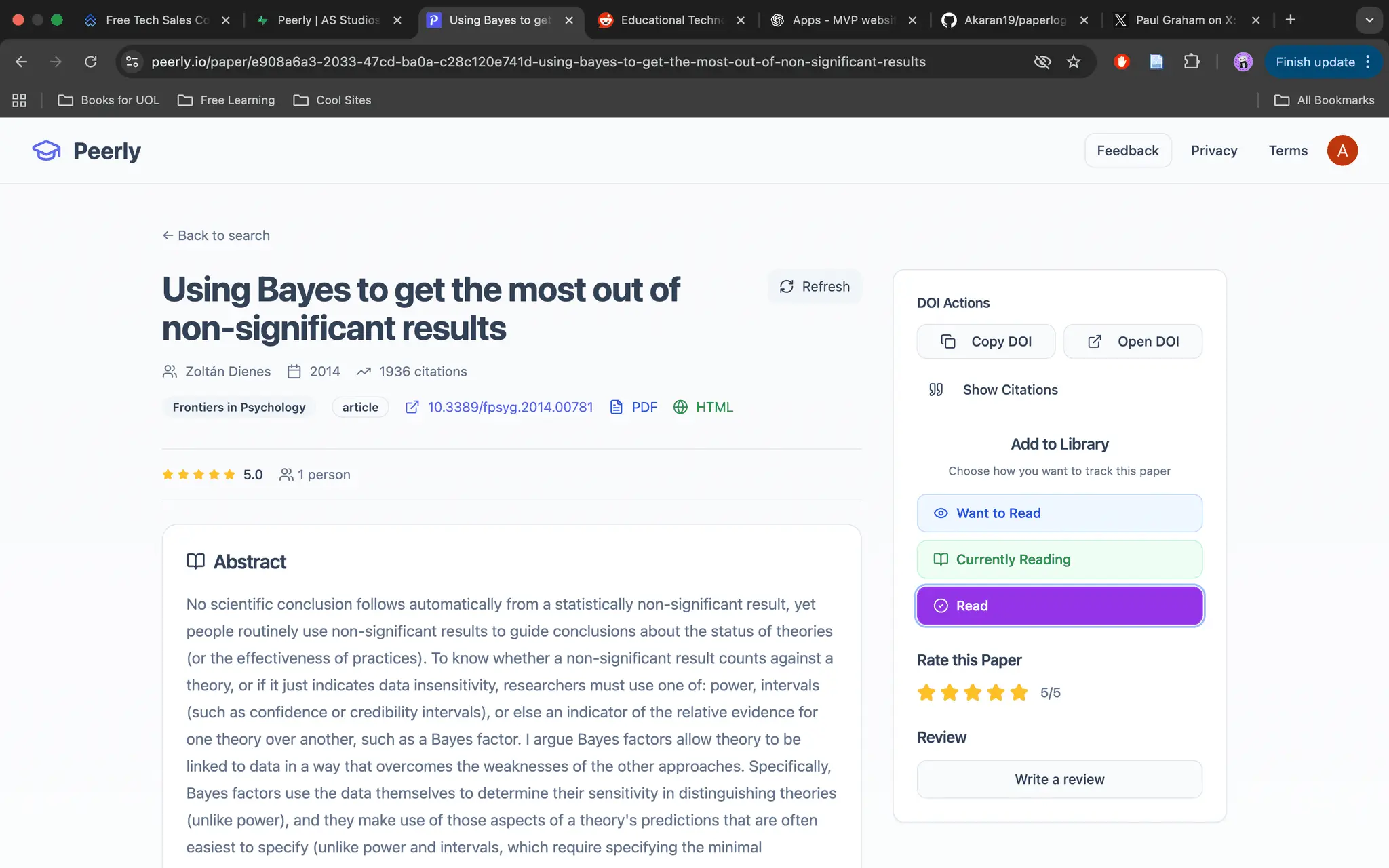Click the second rating star under Rate this Paper
This screenshot has height=868, width=1389.
click(x=950, y=692)
